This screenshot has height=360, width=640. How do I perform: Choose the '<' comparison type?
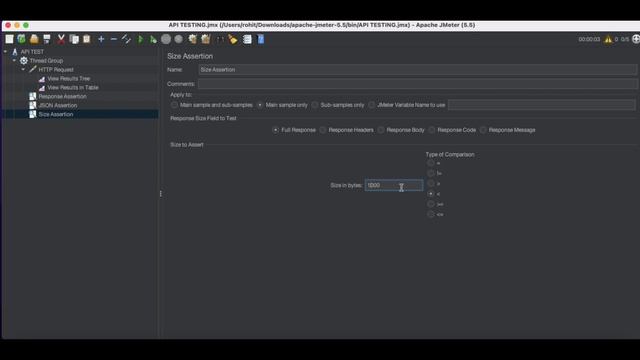point(431,193)
